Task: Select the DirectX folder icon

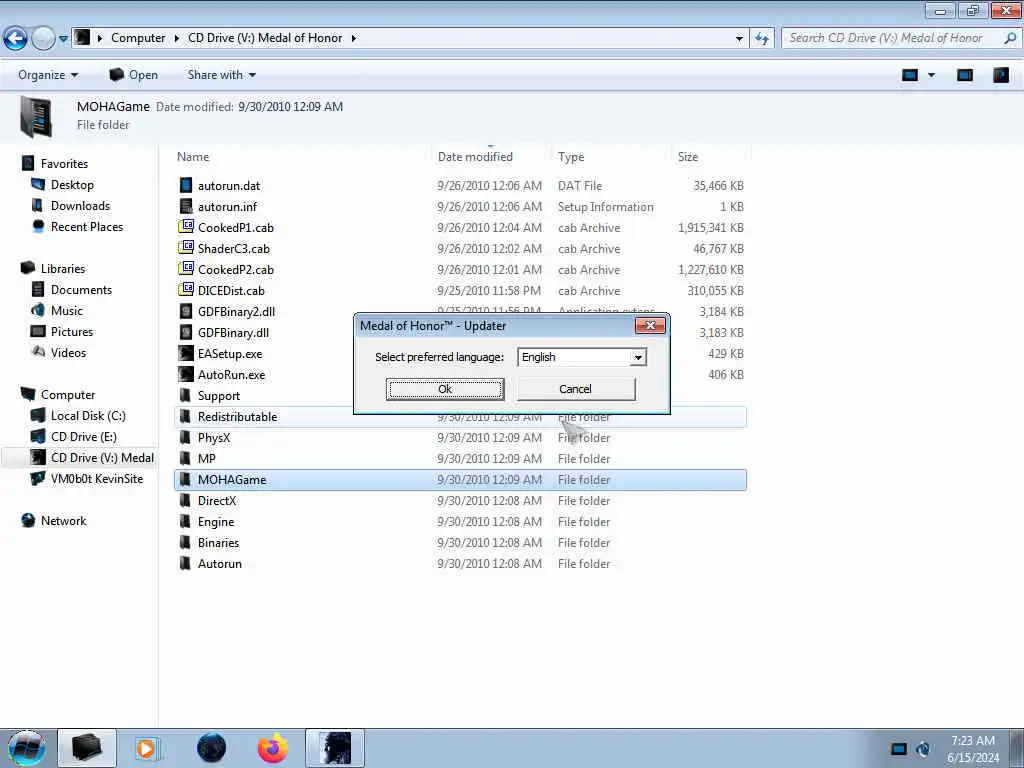Action: coord(186,500)
